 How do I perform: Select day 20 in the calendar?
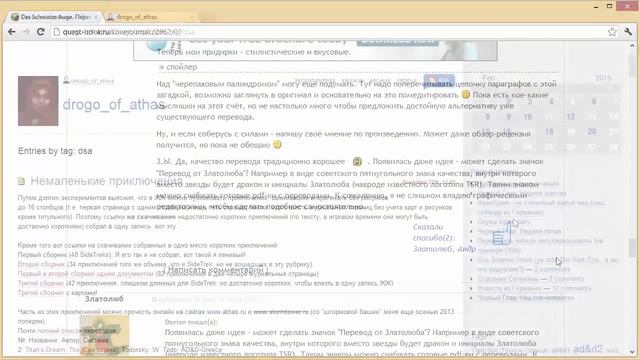(x=591, y=131)
